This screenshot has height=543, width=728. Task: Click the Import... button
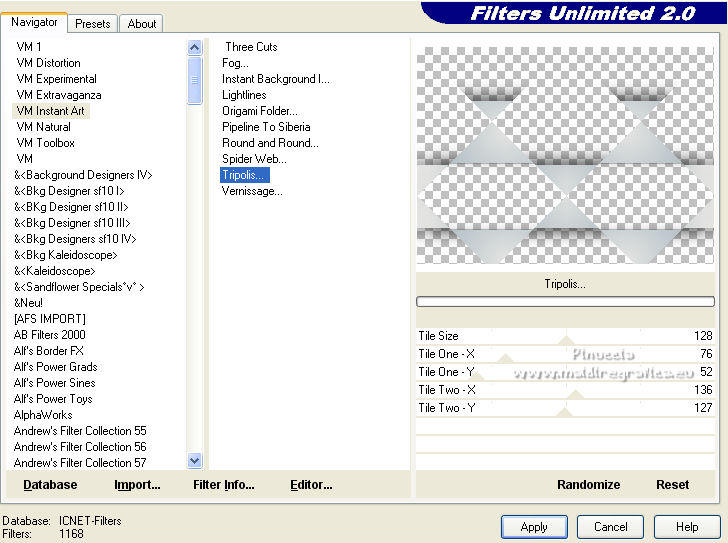137,485
